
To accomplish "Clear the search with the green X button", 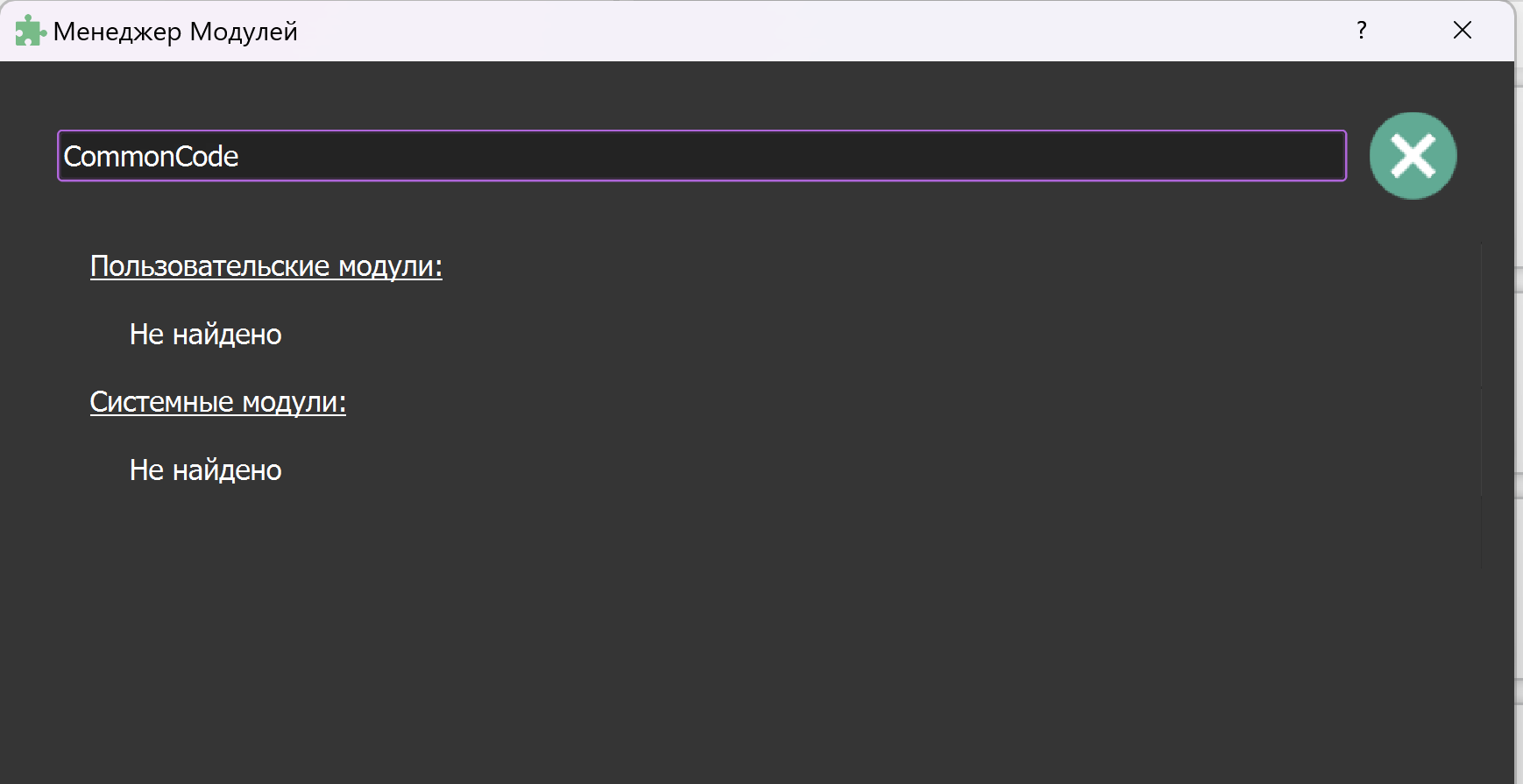I will click(x=1413, y=156).
